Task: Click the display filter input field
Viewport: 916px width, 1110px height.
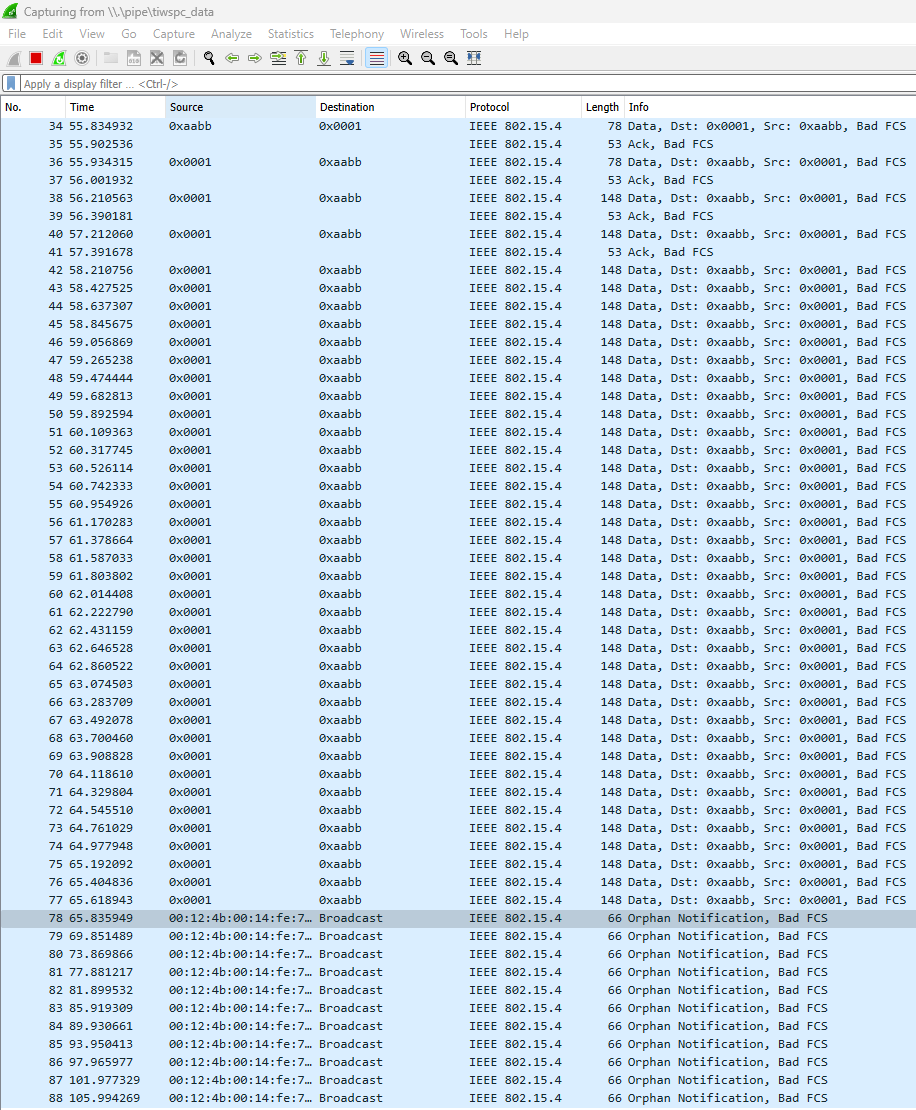Action: pos(467,84)
